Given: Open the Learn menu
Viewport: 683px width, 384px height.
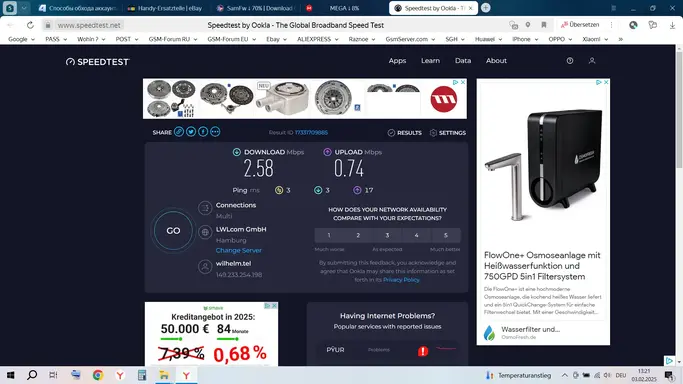Looking at the screenshot, I should pos(430,61).
